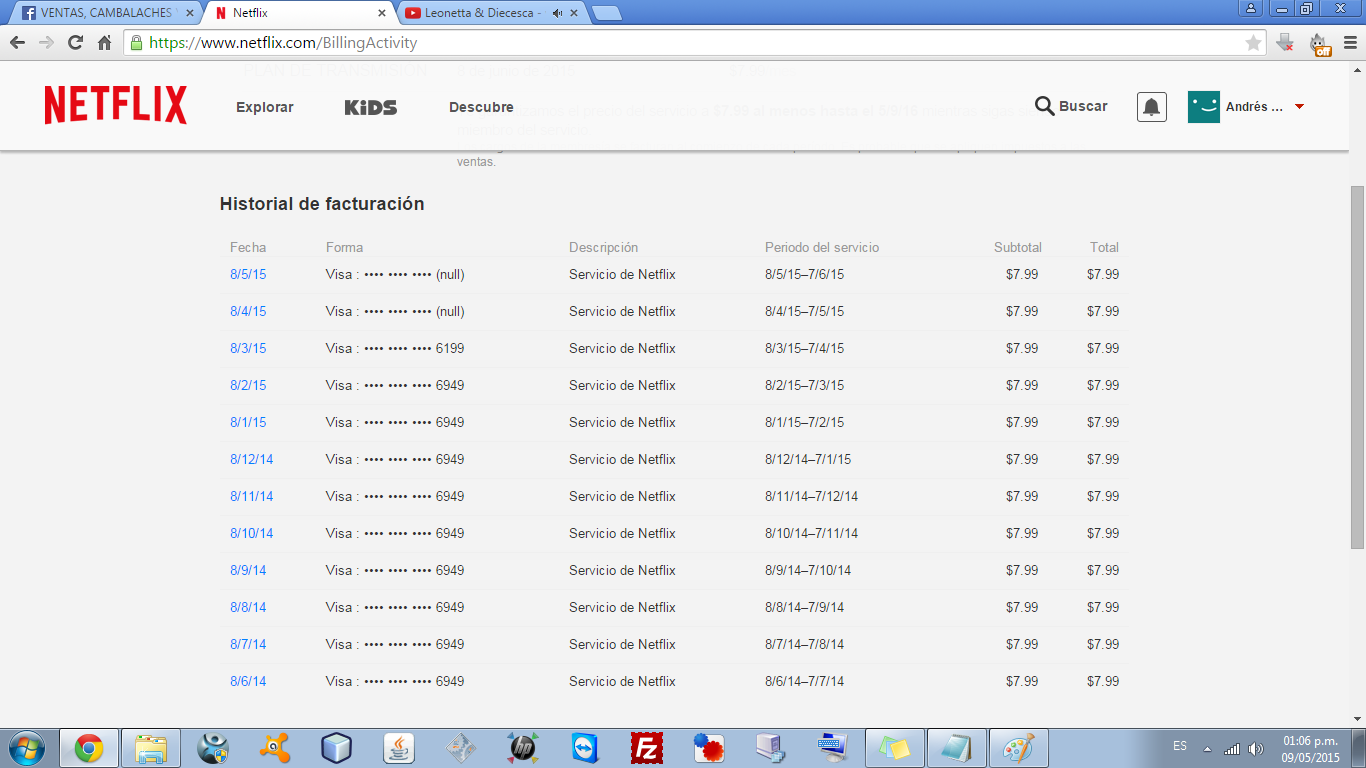
Task: Close the Netflix tab
Action: [x=382, y=13]
